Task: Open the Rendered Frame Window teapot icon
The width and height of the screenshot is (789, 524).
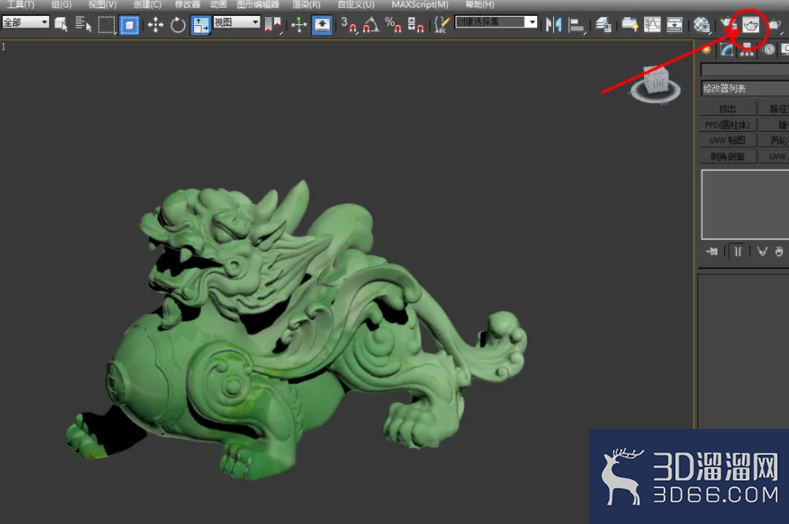Action: 751,25
